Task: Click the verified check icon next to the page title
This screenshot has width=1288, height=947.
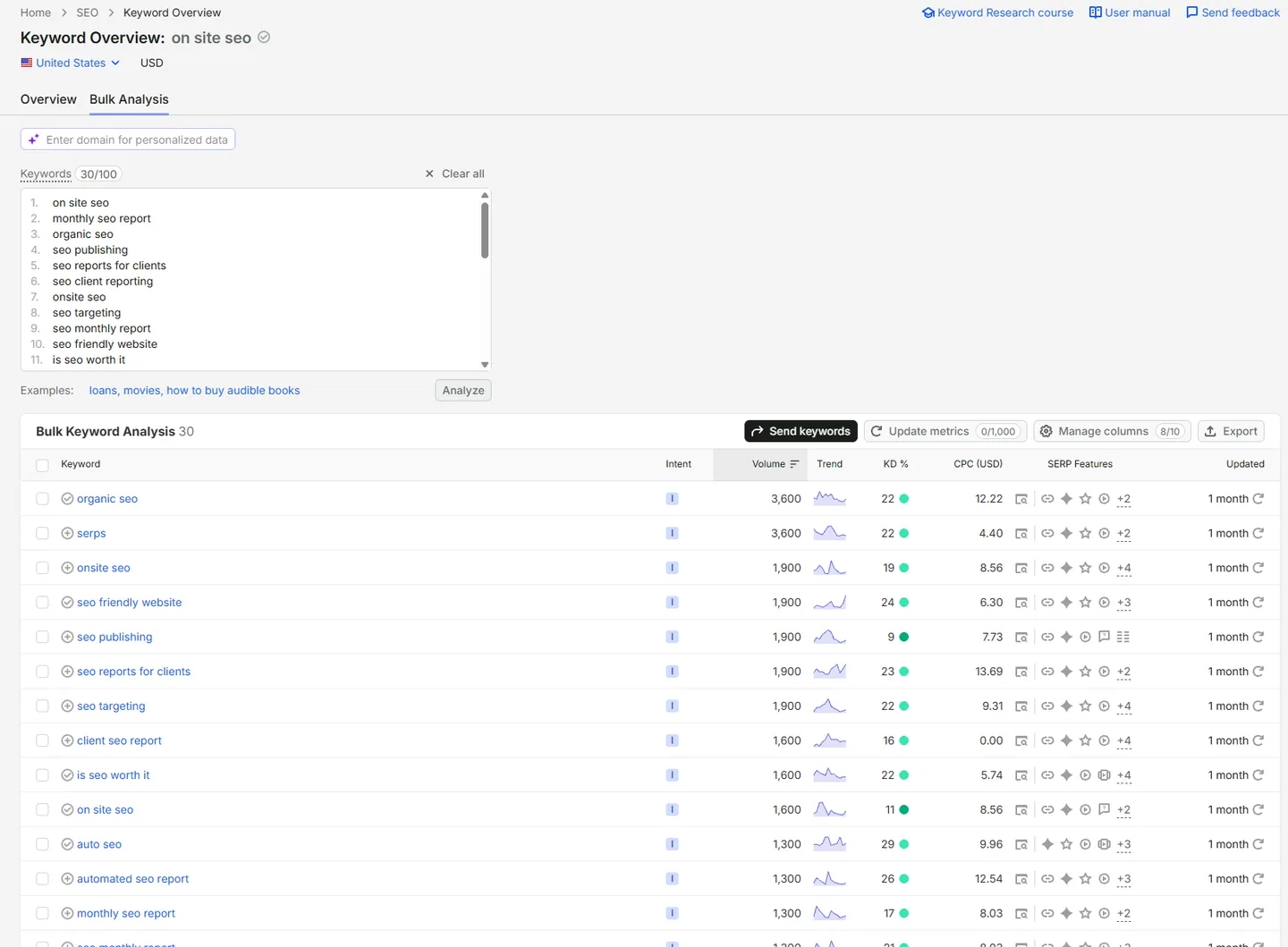Action: 264,38
